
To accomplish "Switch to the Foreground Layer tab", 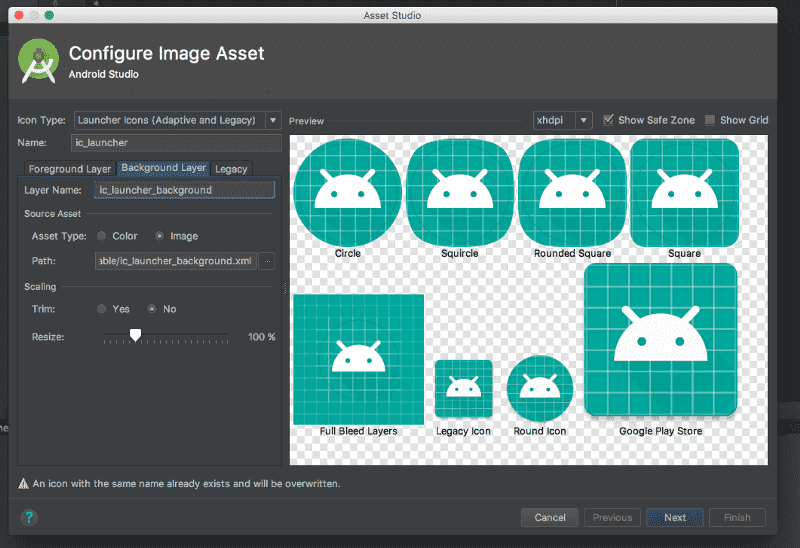I will (70, 169).
